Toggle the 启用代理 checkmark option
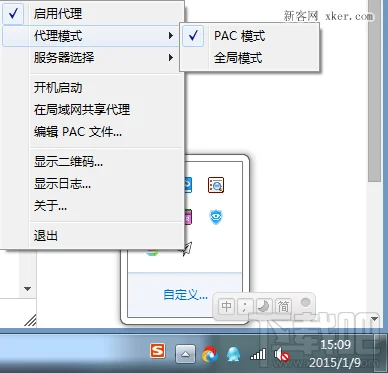Screen dimensions: 388x373 point(93,14)
